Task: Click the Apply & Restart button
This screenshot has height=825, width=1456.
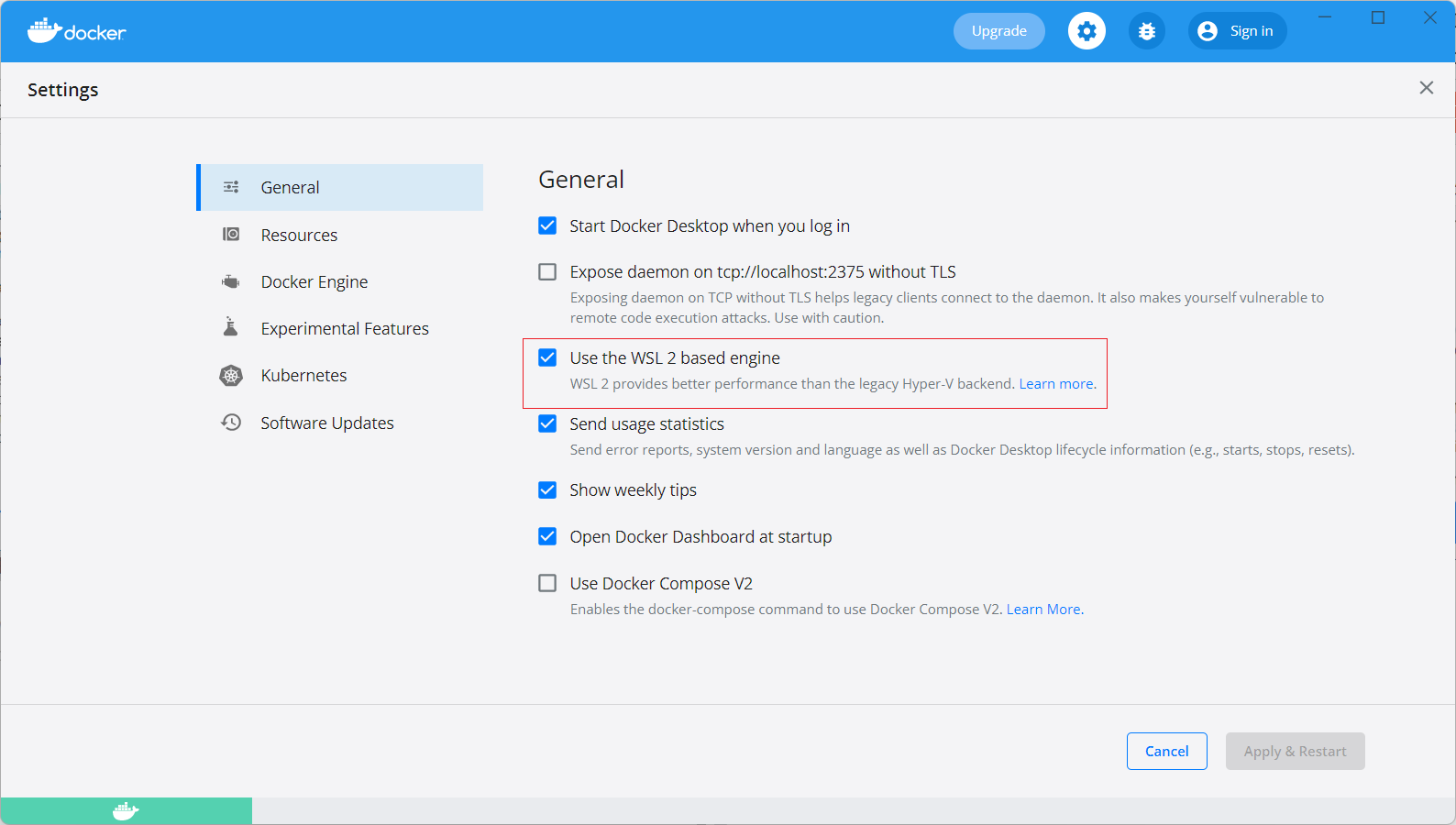Action: point(1296,752)
